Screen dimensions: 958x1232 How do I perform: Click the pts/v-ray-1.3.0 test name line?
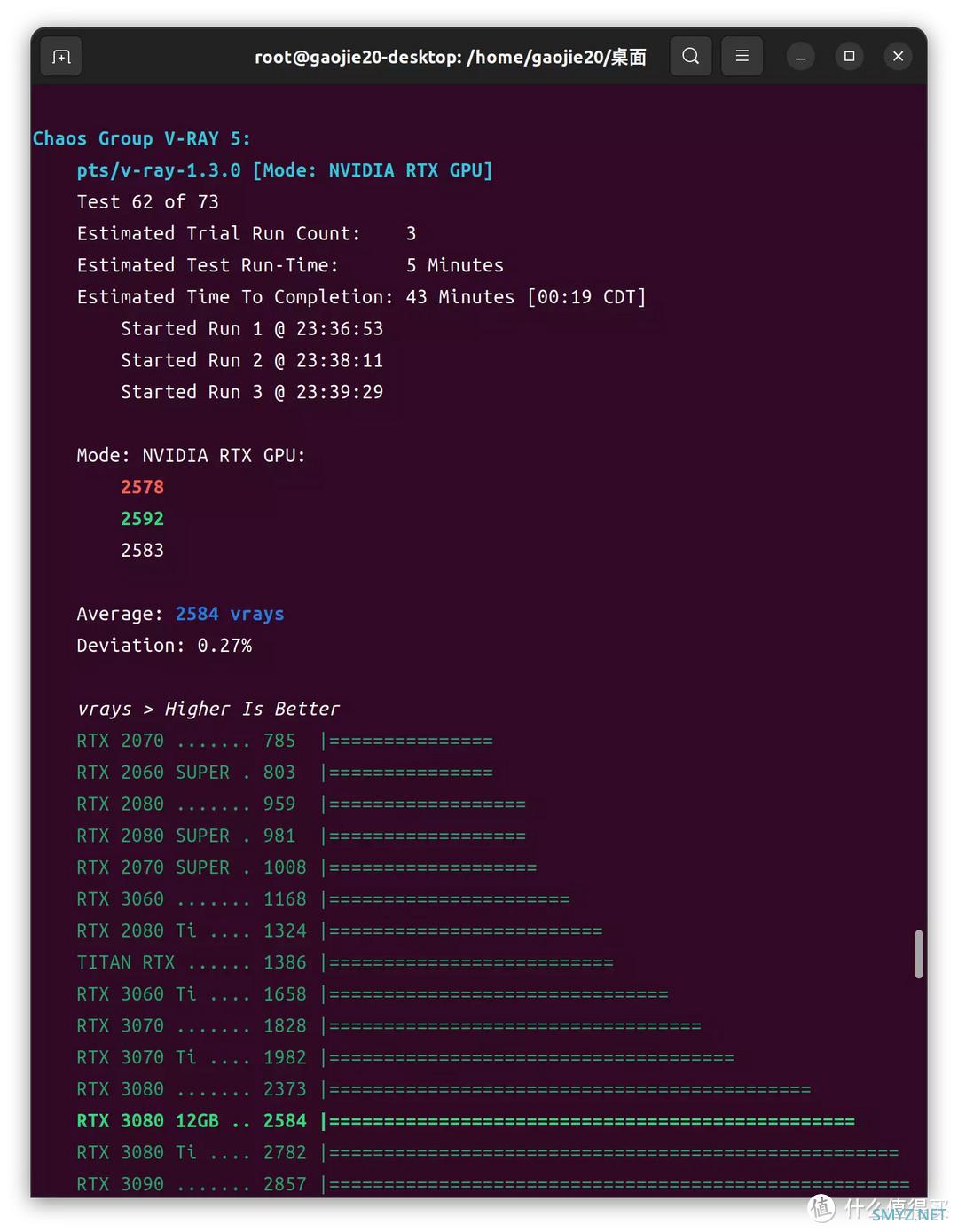(284, 170)
